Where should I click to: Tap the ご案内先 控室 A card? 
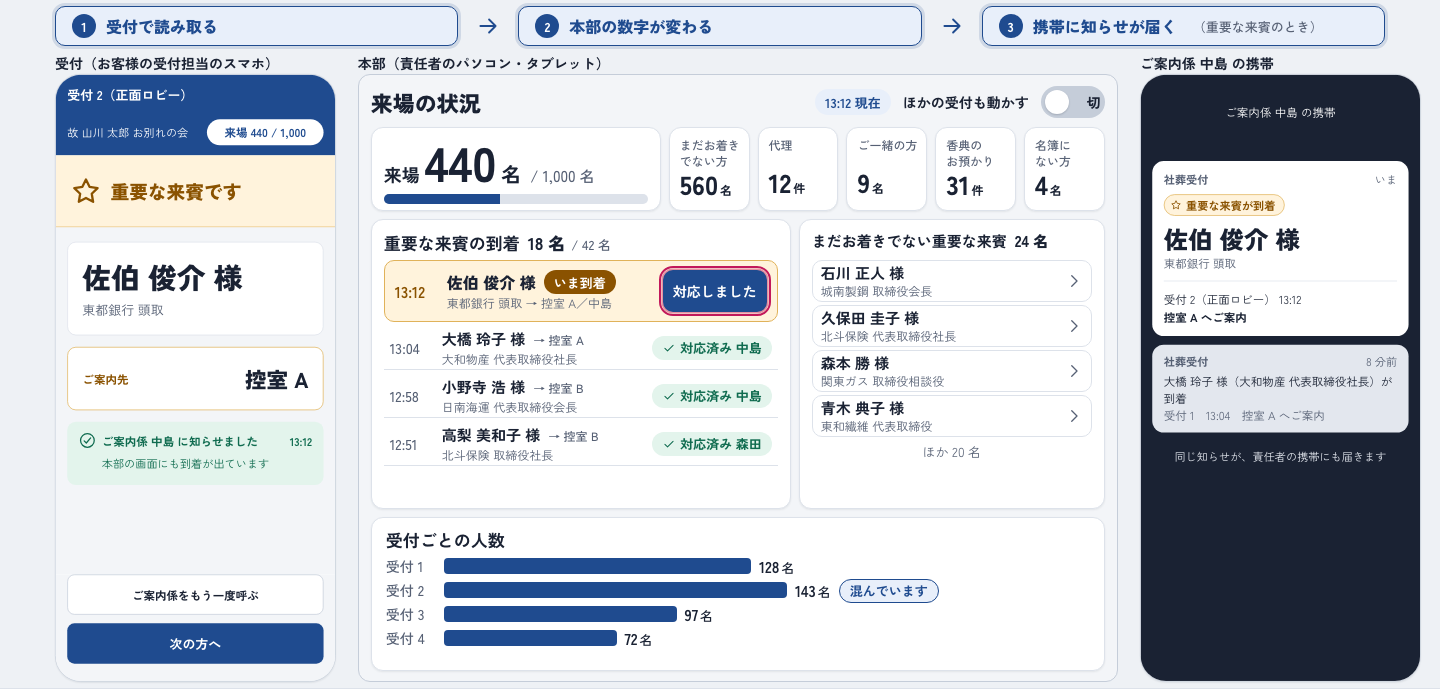coord(195,379)
